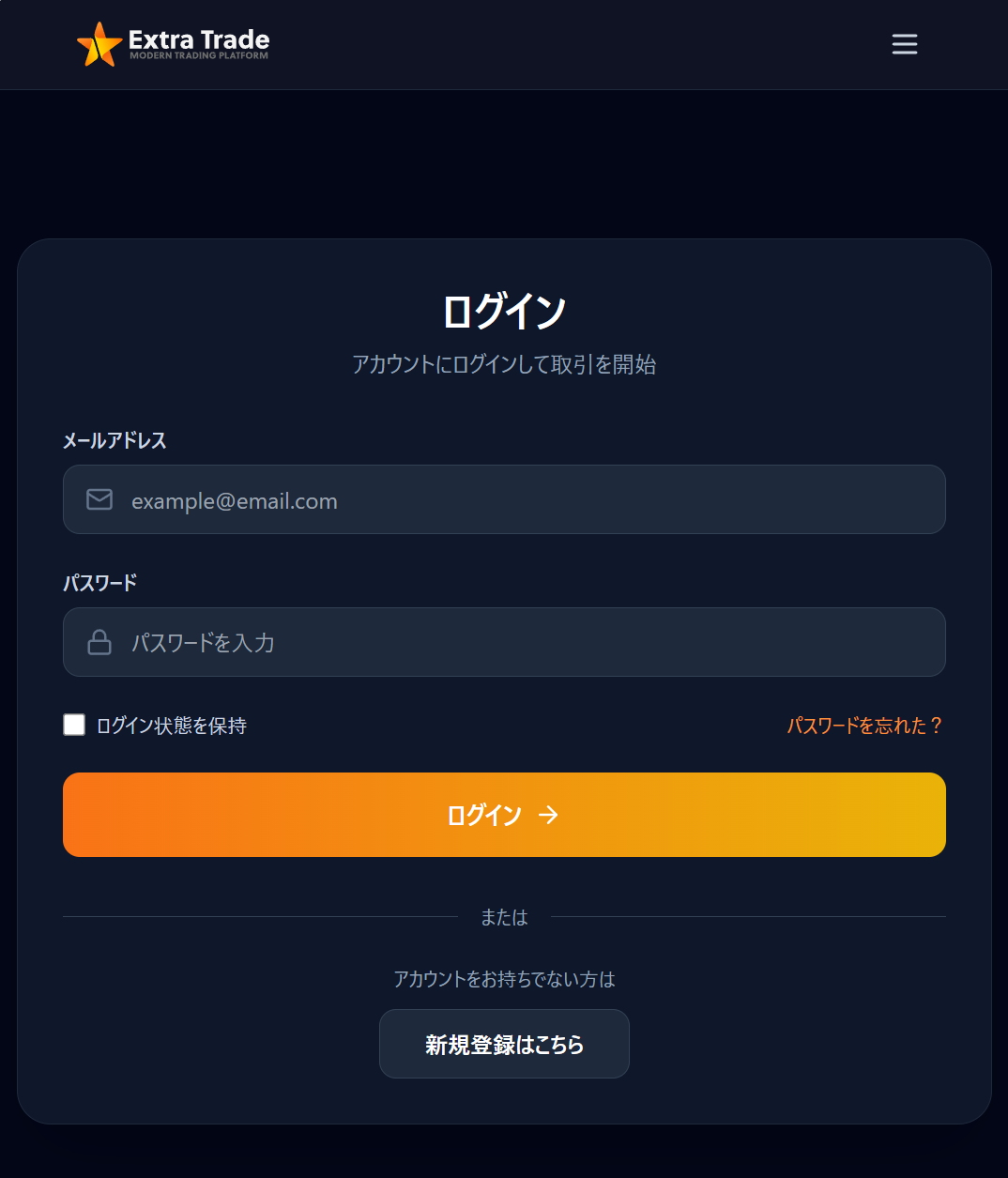Click the Extra Trade brand name text

[199, 38]
